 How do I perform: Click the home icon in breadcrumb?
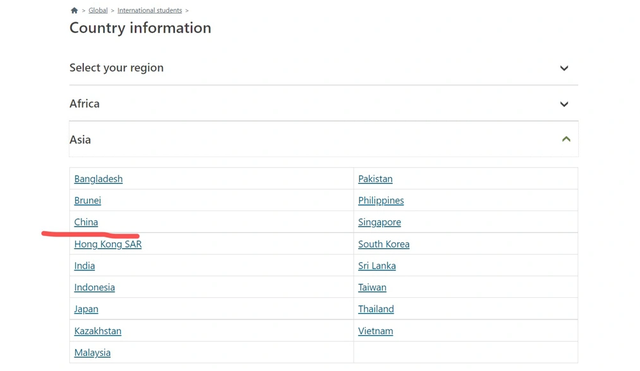click(74, 10)
